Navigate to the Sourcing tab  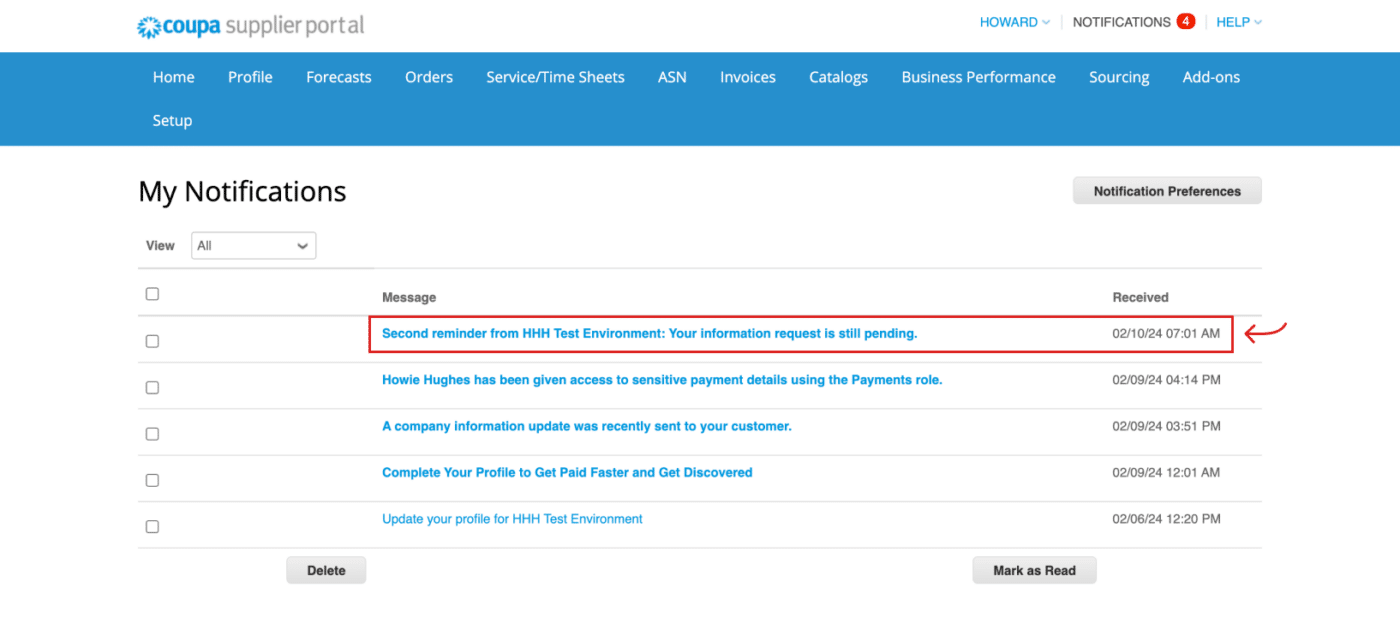pos(1119,76)
